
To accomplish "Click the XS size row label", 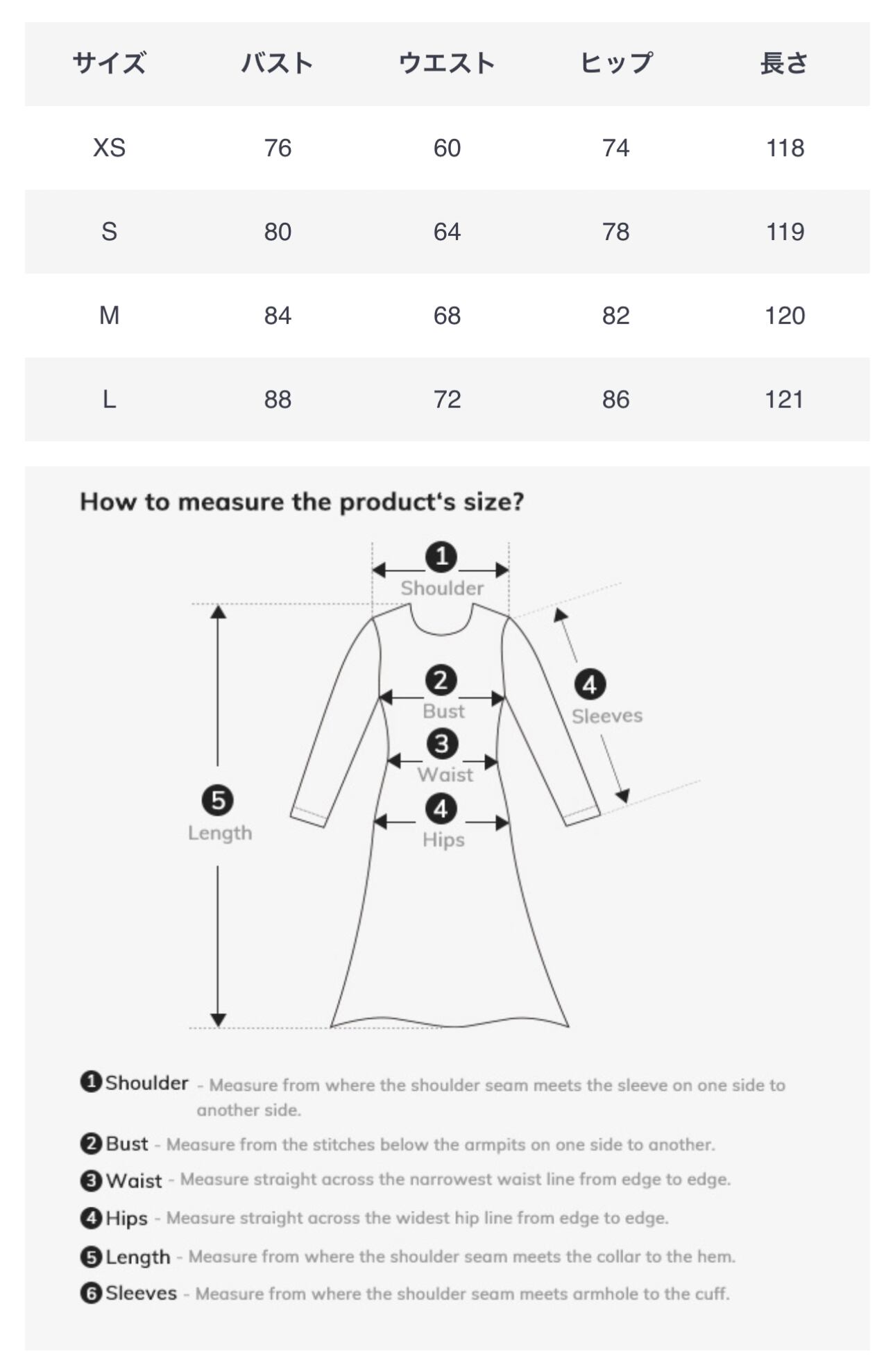I will [x=109, y=148].
